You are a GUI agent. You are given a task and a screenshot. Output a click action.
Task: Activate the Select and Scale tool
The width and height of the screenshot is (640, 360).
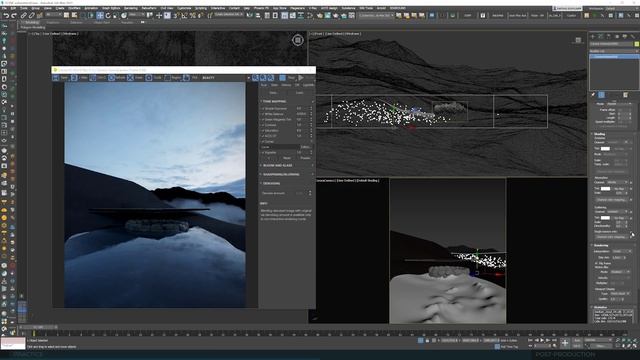(116, 16)
